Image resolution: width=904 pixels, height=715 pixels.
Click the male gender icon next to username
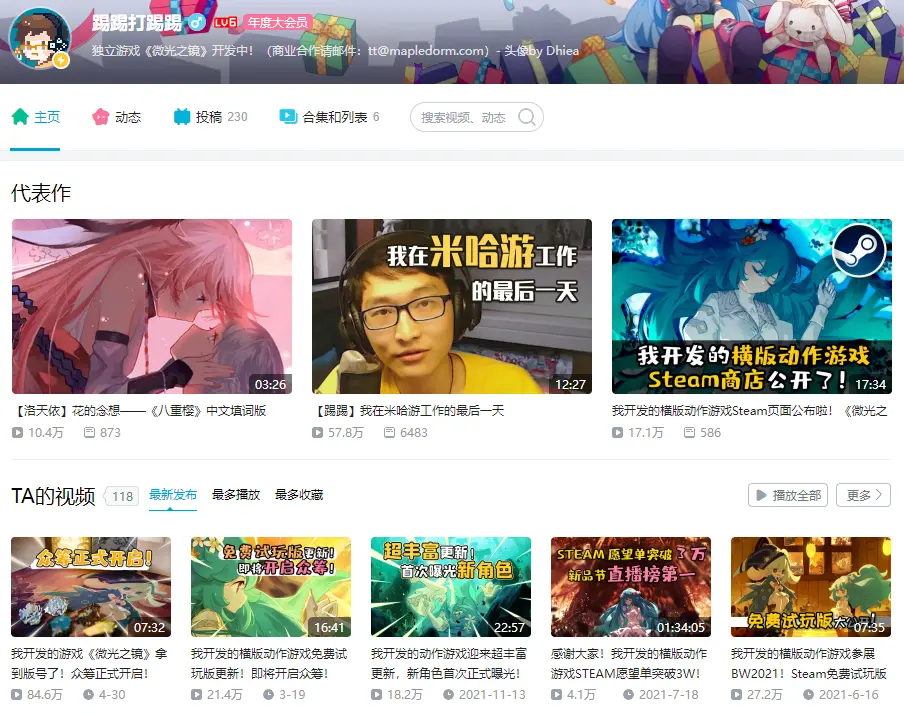(x=197, y=22)
